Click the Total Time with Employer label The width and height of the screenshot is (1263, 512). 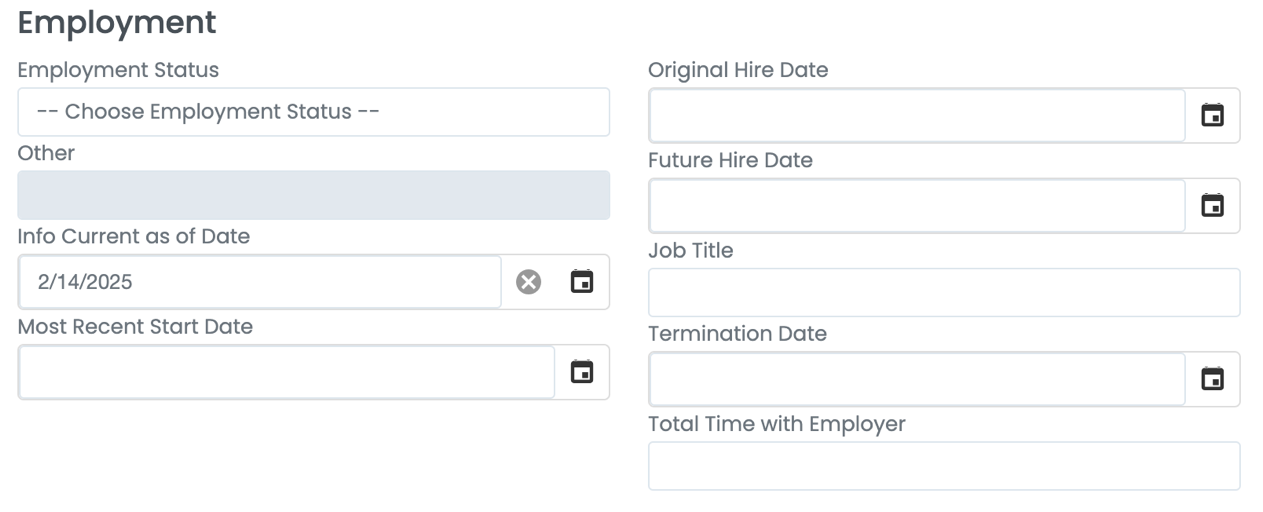[776, 424]
